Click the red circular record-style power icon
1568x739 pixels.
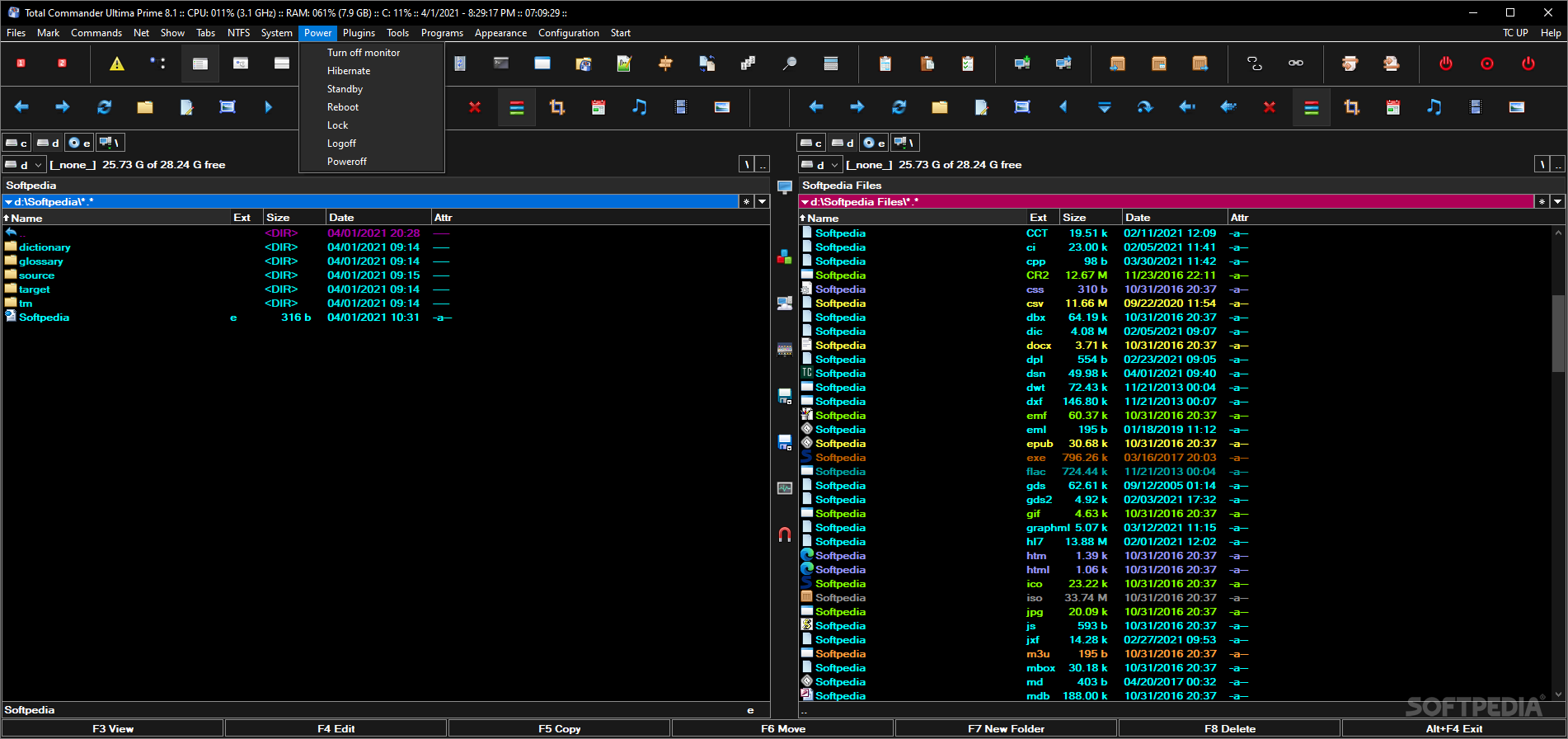1487,64
